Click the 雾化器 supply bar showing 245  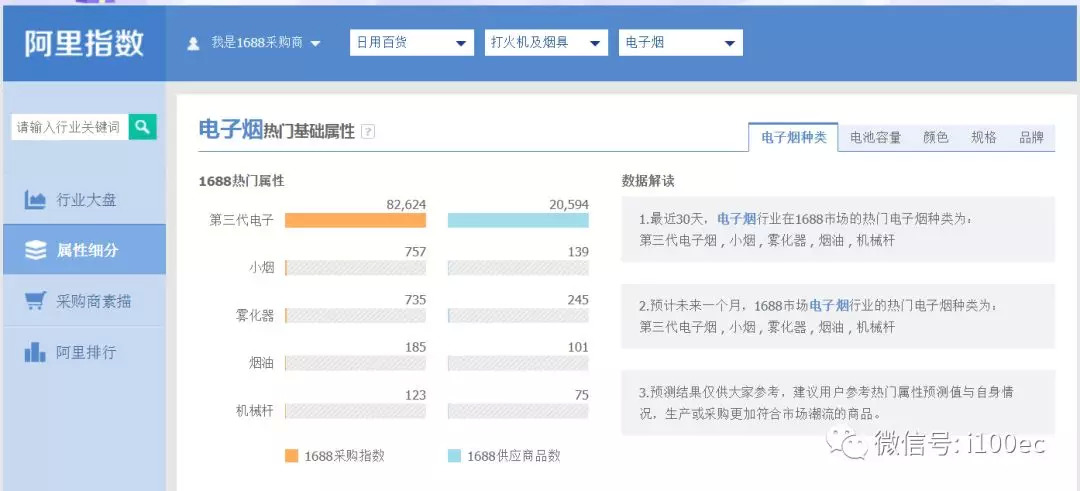tap(518, 315)
